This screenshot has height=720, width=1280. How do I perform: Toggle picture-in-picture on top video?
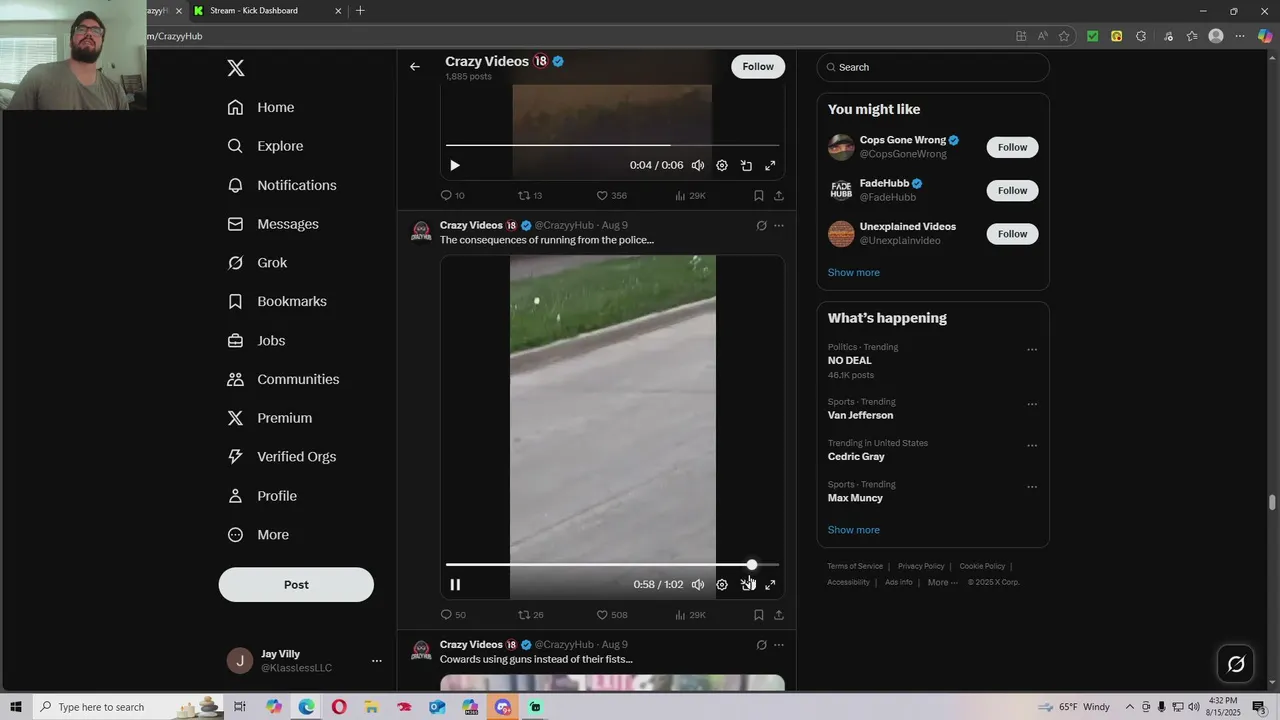point(746,166)
